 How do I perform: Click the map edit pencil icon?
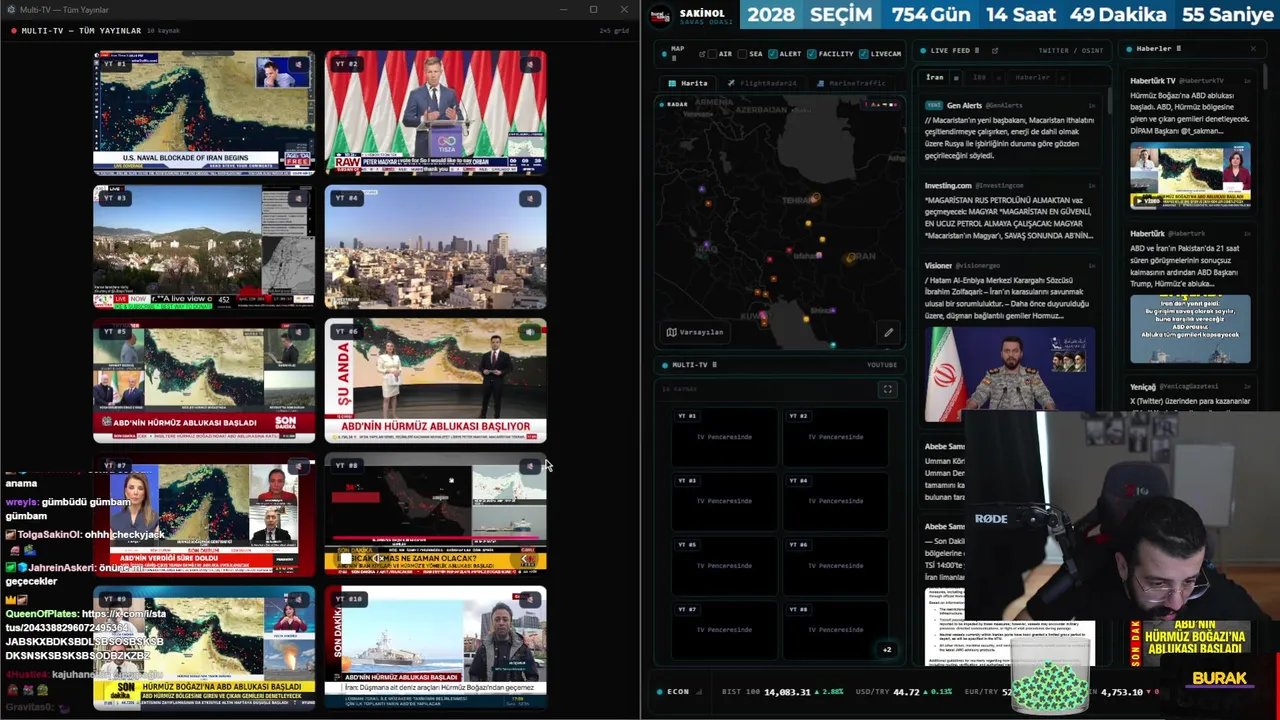pyautogui.click(x=888, y=333)
